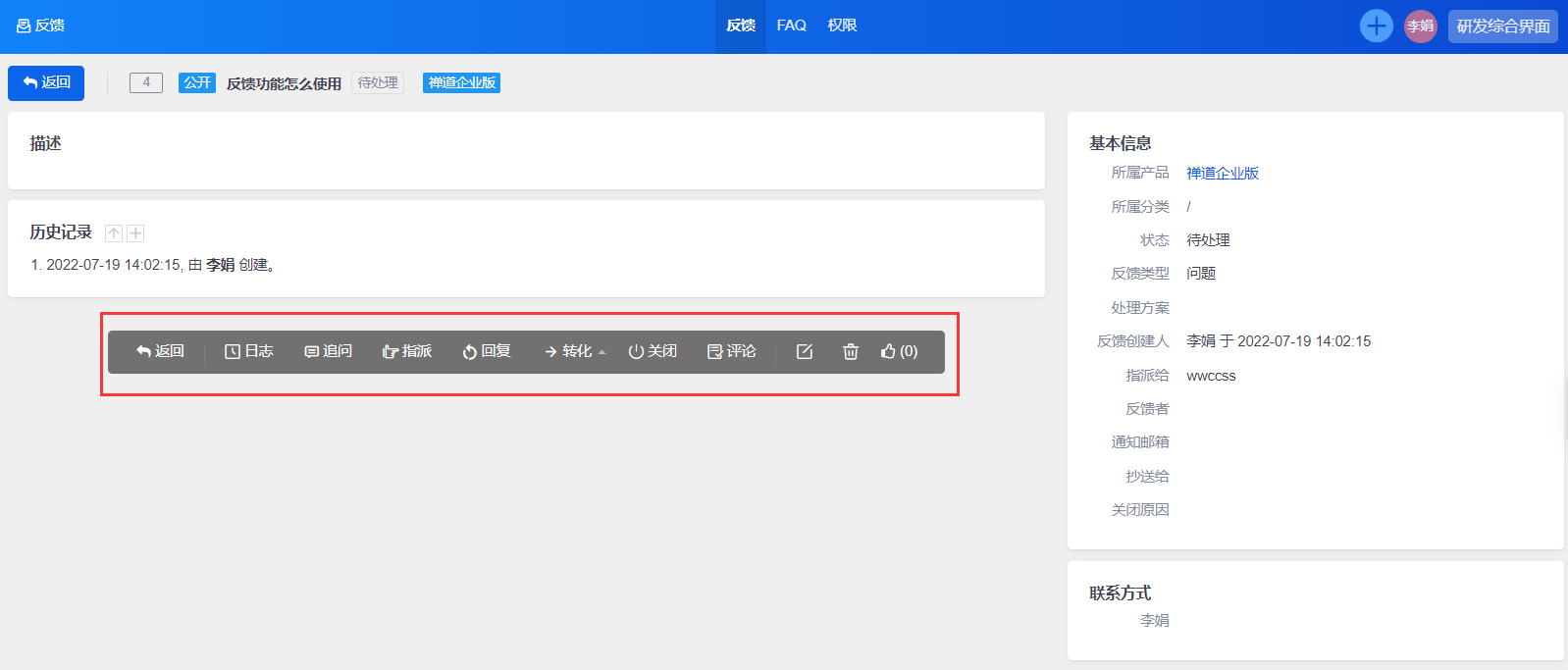Expand all history records with plus icon

136,233
